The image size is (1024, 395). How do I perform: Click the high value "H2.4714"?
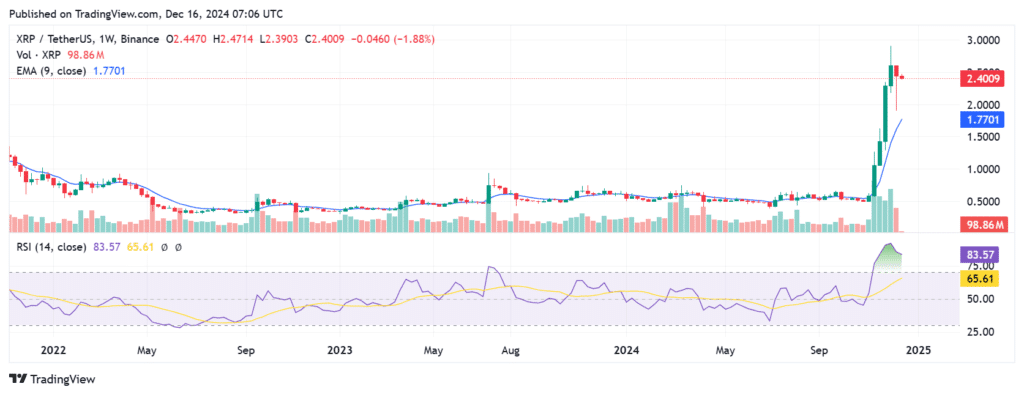pyautogui.click(x=234, y=39)
